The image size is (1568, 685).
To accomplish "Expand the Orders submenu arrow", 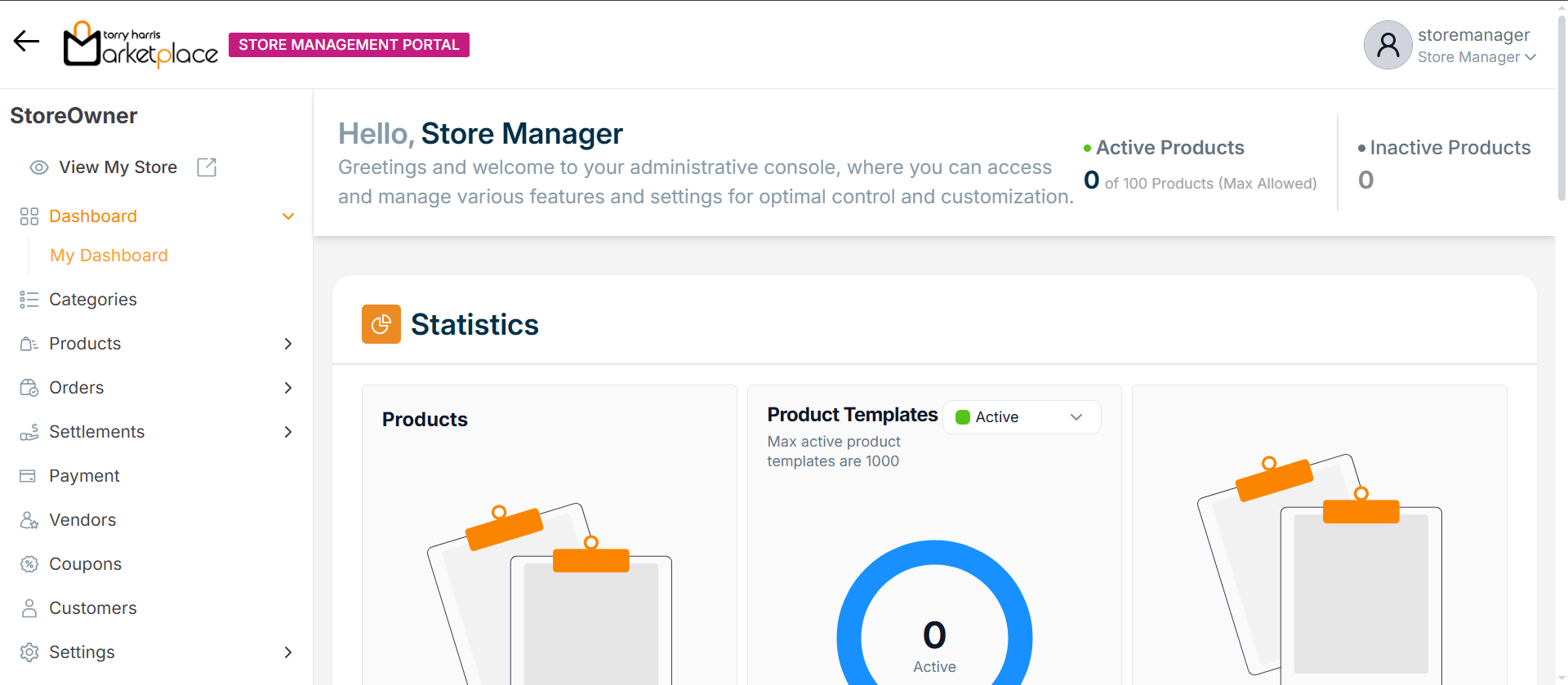I will [287, 388].
